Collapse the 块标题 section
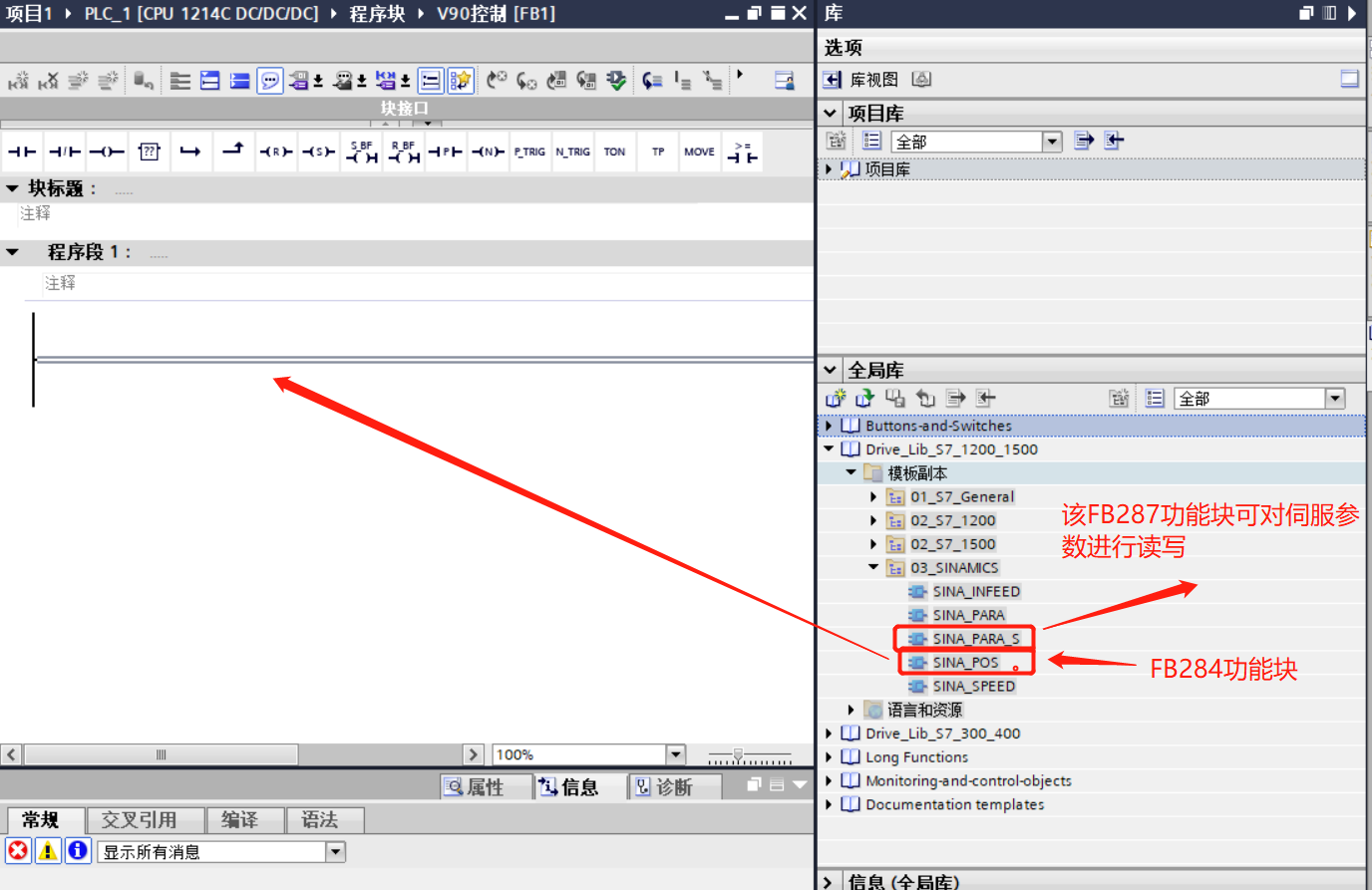 (x=12, y=187)
